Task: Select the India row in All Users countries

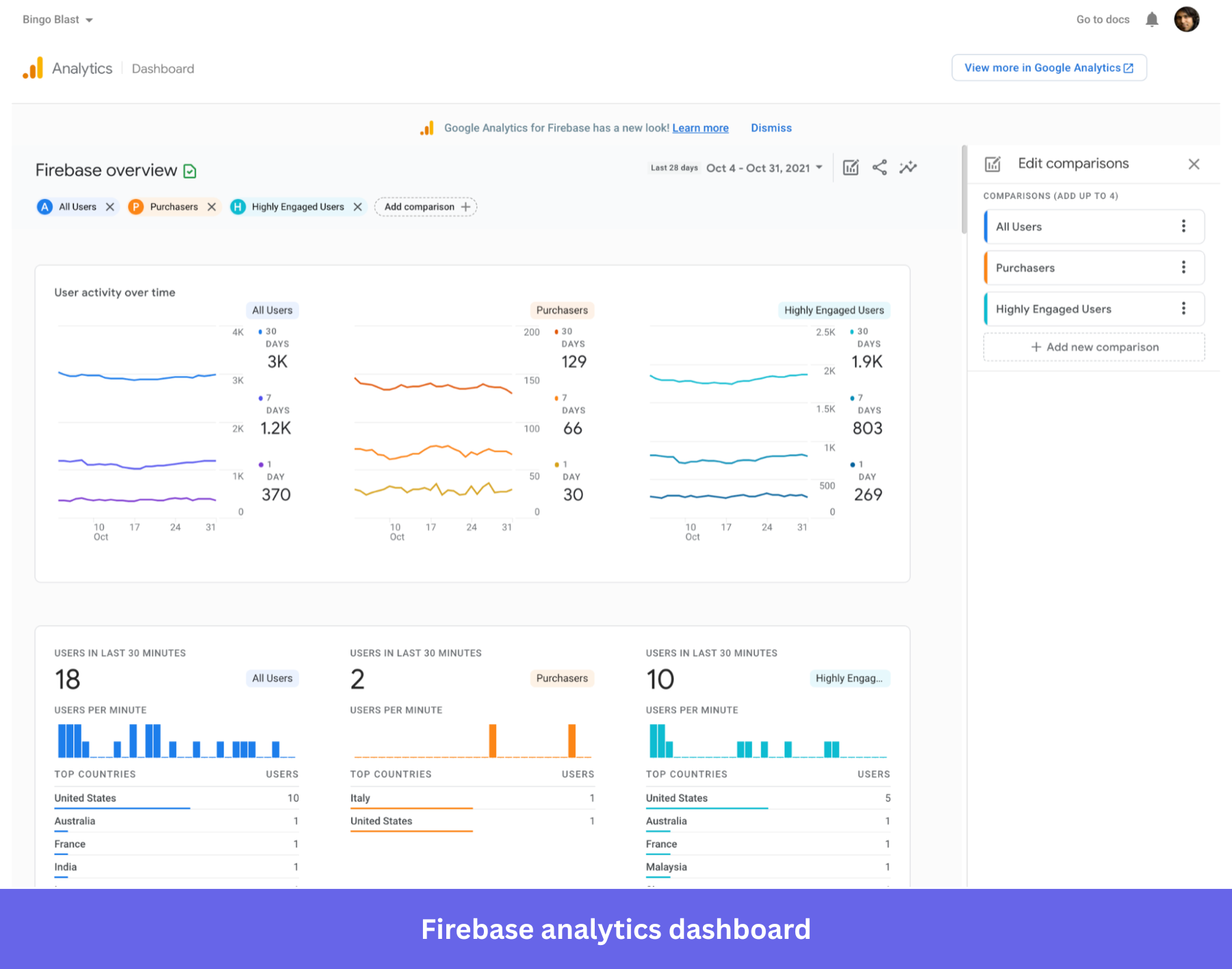Action: click(177, 867)
